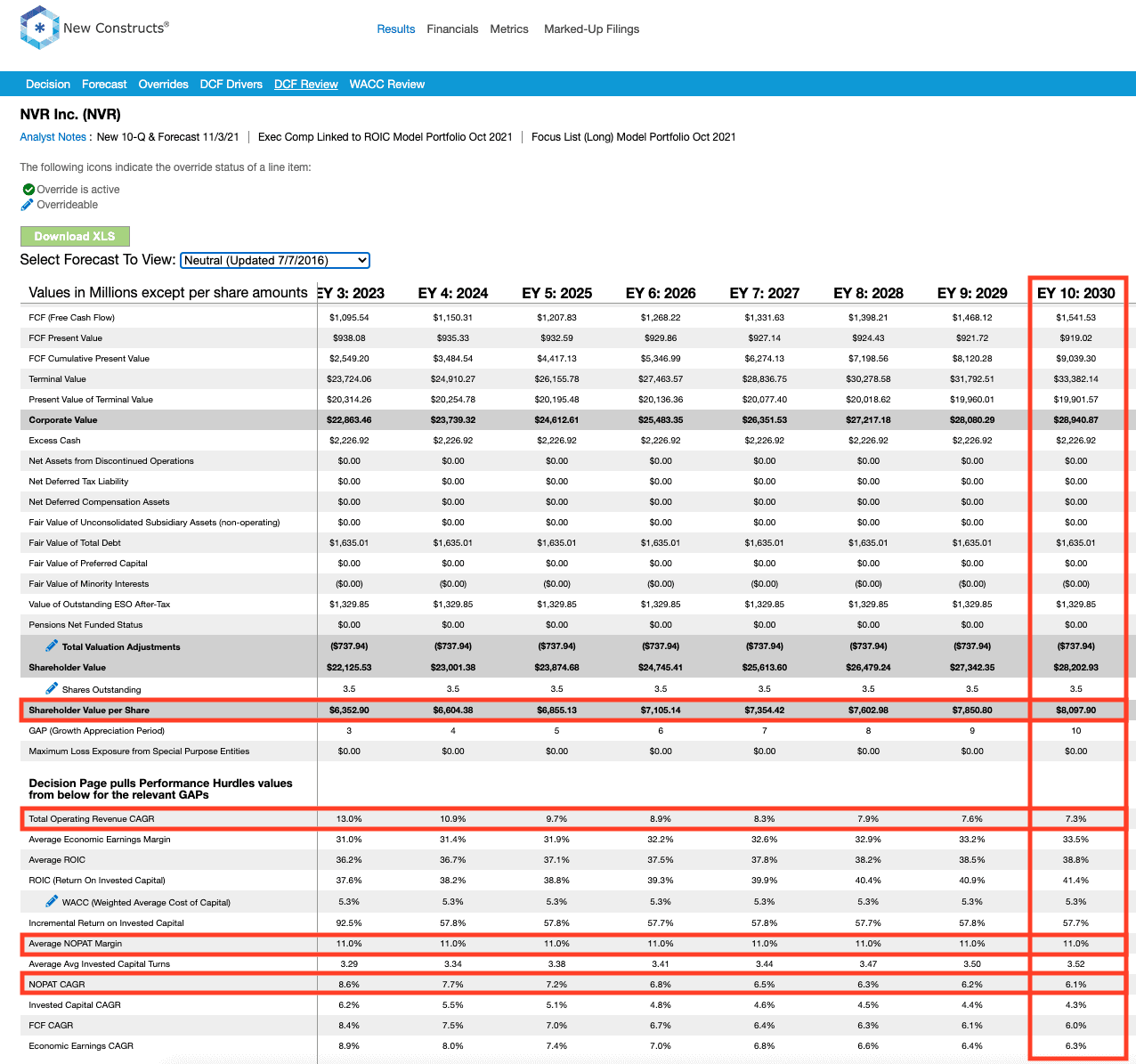The image size is (1136, 1064).
Task: Click the New Constructs hexagon logo
Action: [x=39, y=28]
